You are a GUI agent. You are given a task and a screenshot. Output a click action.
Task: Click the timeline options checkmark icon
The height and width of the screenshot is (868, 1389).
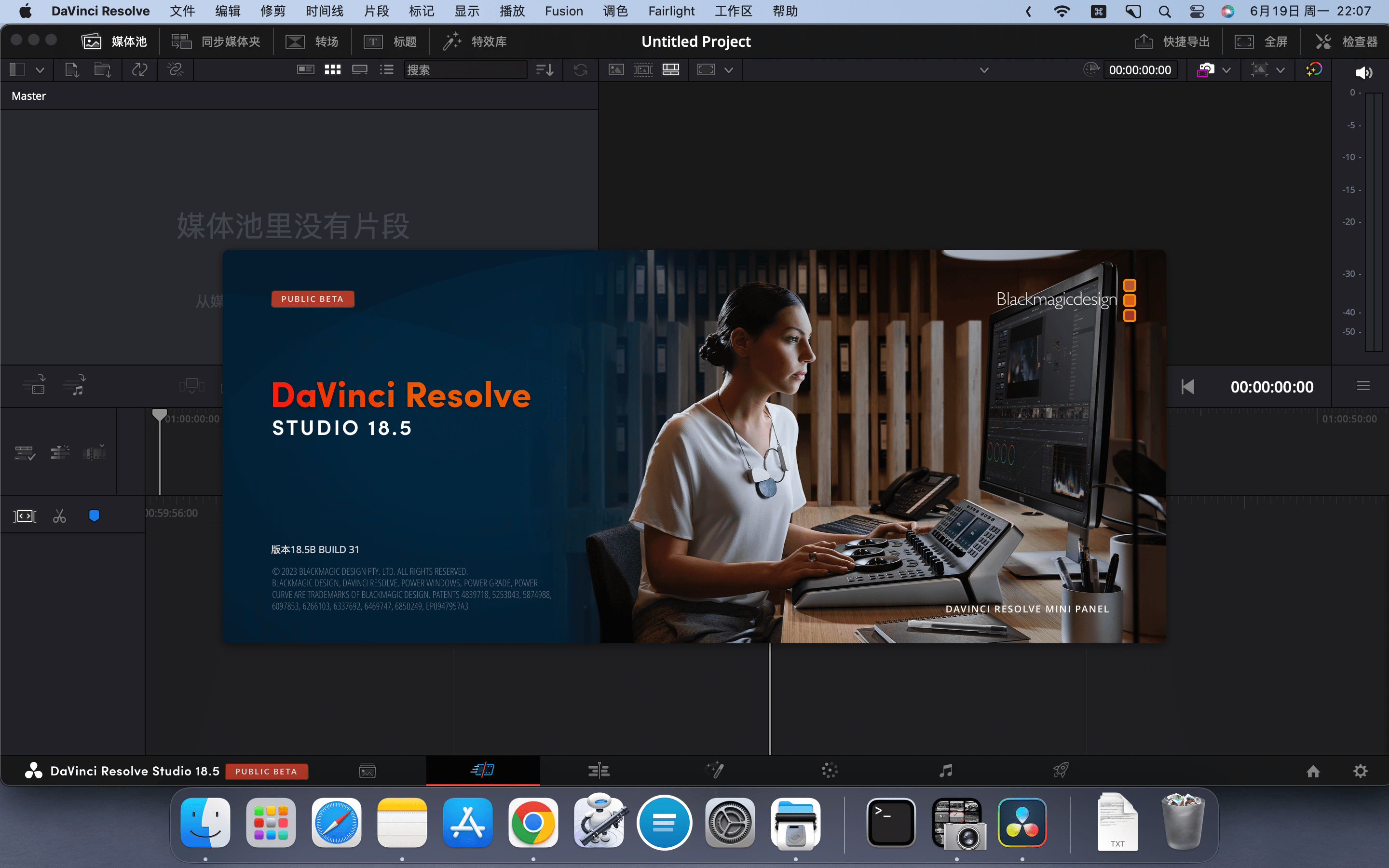click(x=25, y=453)
